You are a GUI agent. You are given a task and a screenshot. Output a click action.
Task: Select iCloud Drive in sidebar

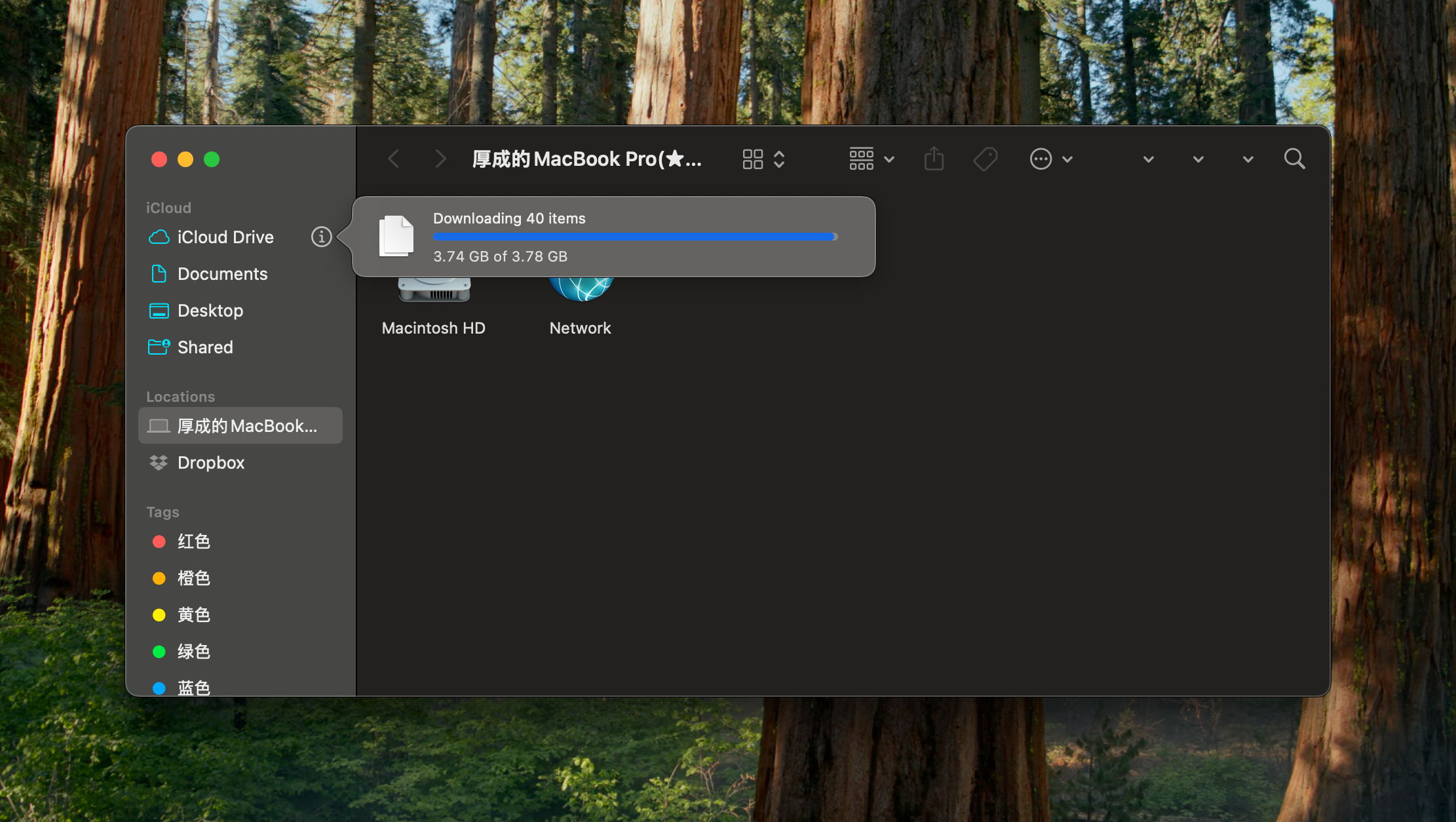225,237
